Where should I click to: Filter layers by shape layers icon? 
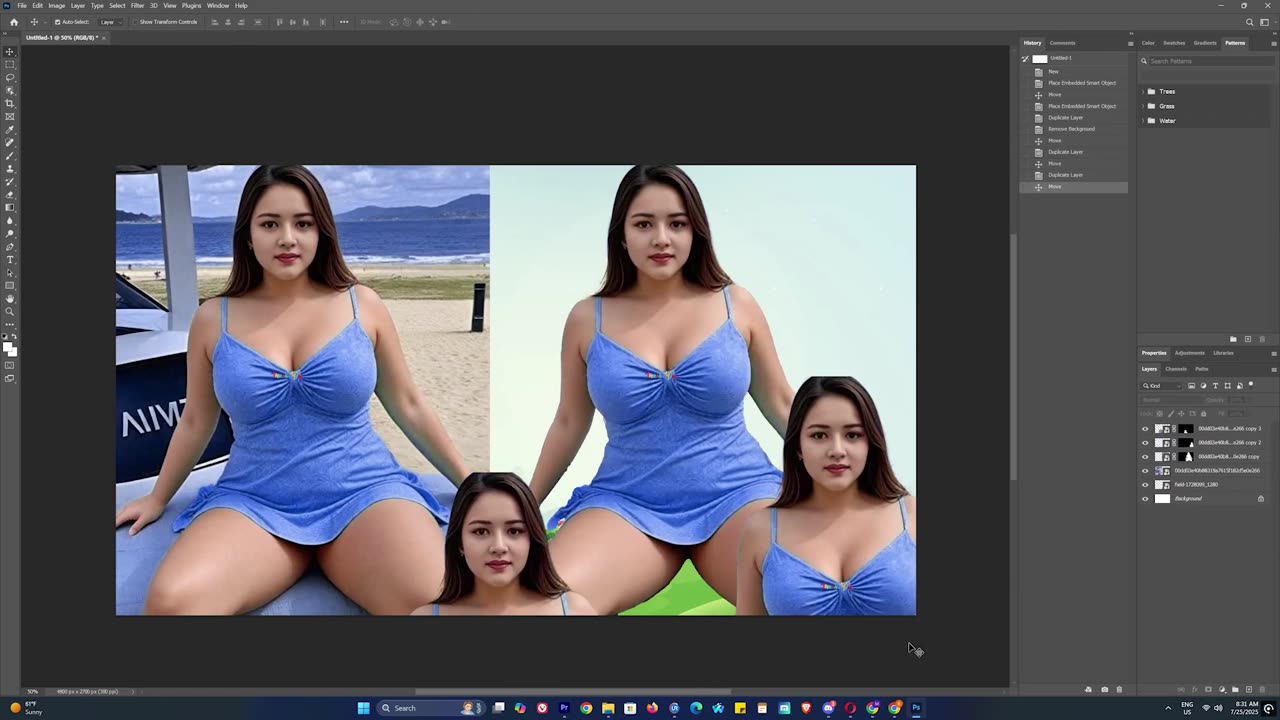[1227, 386]
